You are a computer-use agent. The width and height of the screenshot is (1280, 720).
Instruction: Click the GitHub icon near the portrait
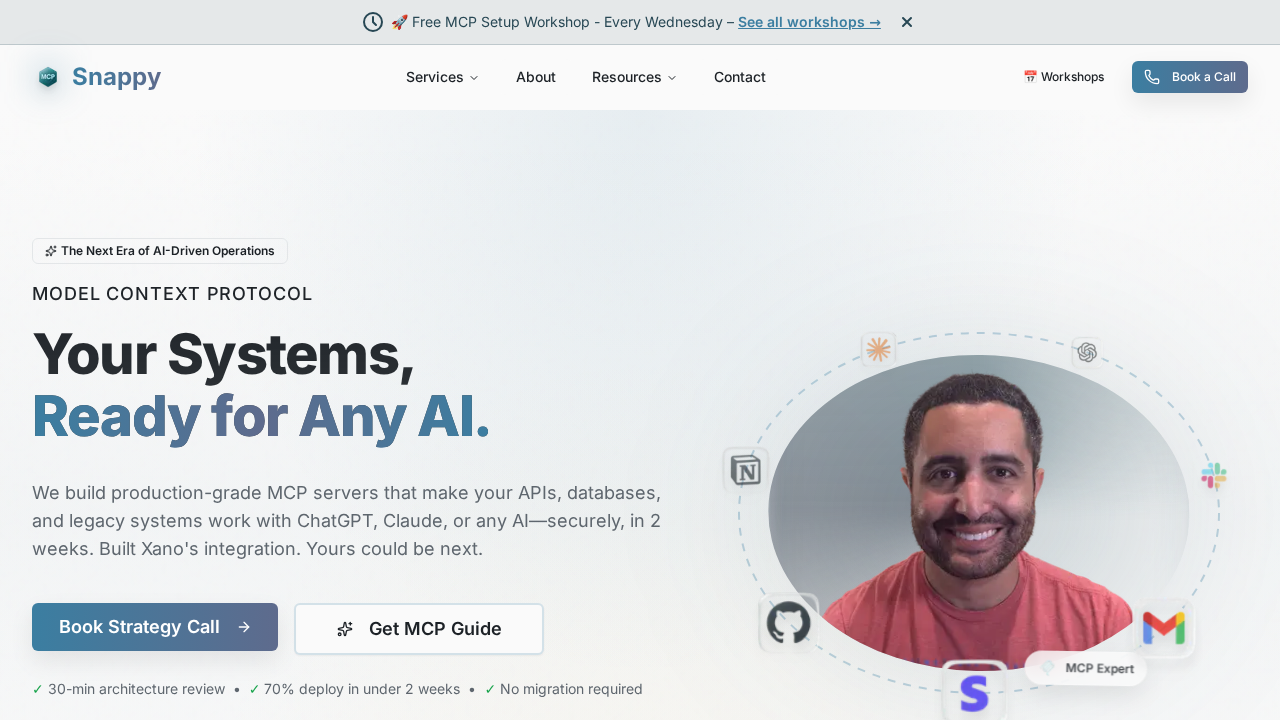788,622
